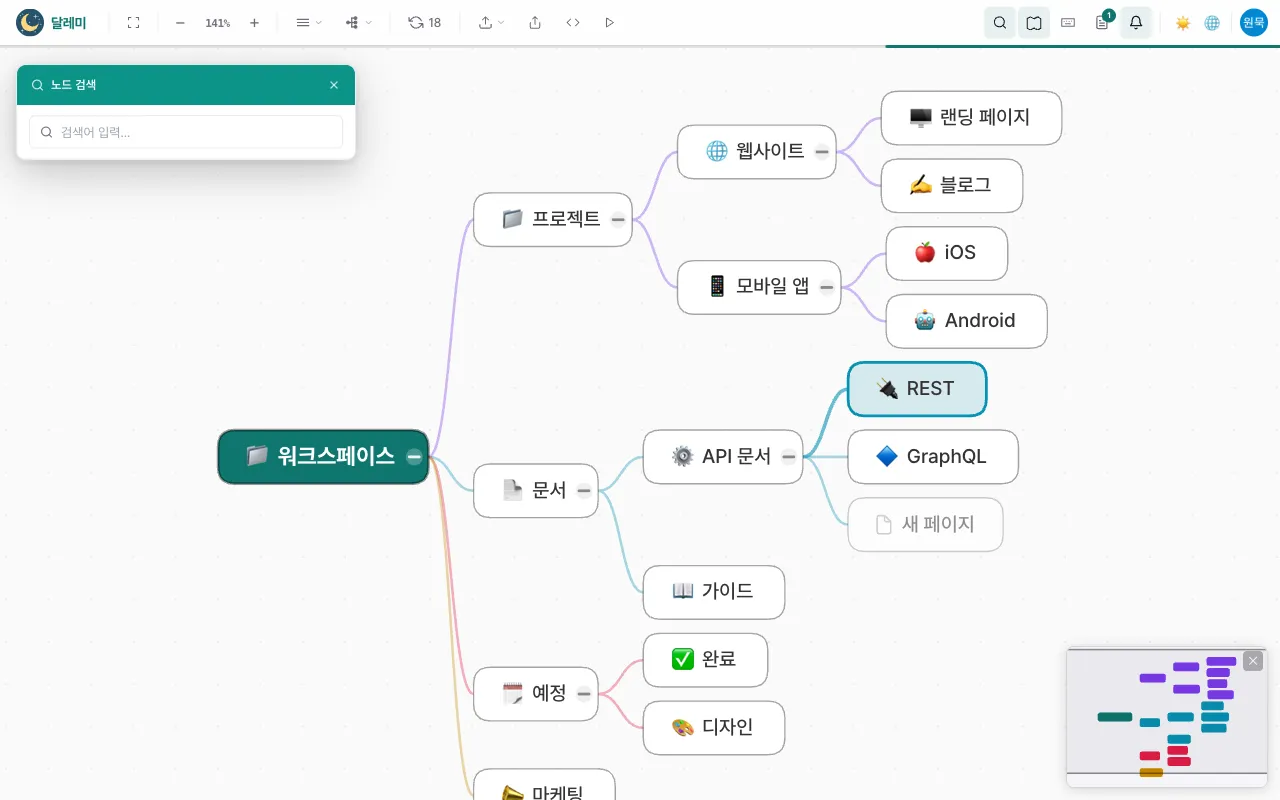
Task: Open the hamburger lines dropdown in toolbar
Action: pos(309,22)
